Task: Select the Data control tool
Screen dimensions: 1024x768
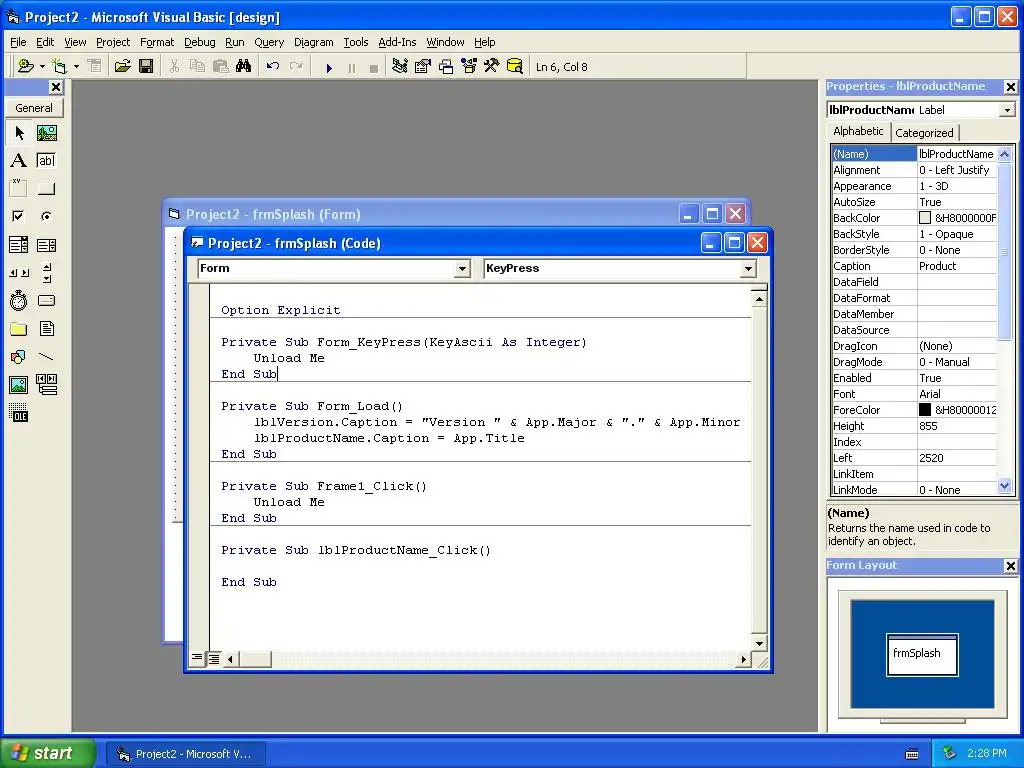Action: coord(46,385)
